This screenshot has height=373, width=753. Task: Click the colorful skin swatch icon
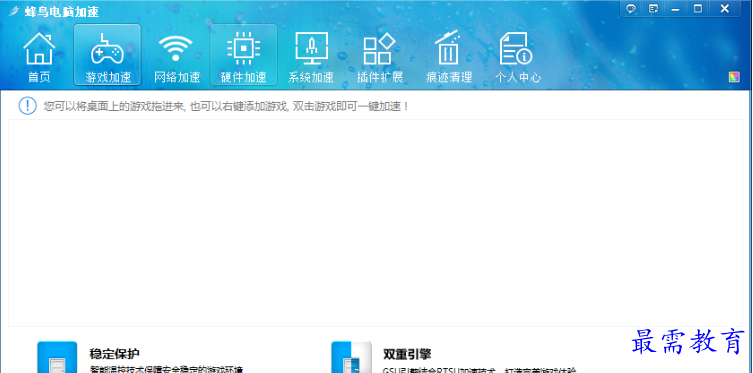click(x=734, y=77)
